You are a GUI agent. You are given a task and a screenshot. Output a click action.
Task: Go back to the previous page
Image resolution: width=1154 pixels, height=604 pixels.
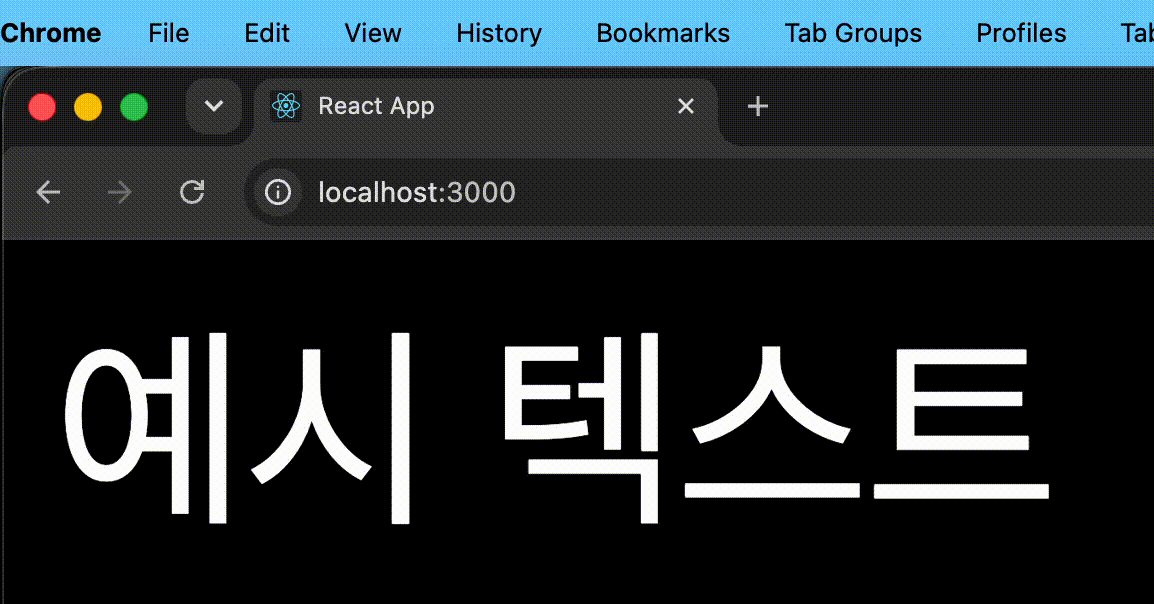(49, 193)
